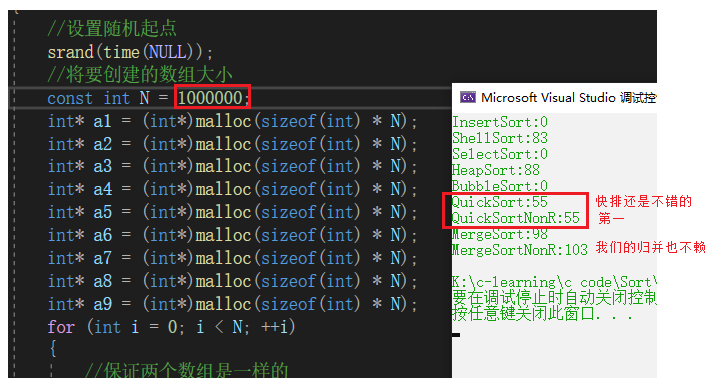The height and width of the screenshot is (386, 713).
Task: Click variable a8 in malloc line
Action: 102,281
